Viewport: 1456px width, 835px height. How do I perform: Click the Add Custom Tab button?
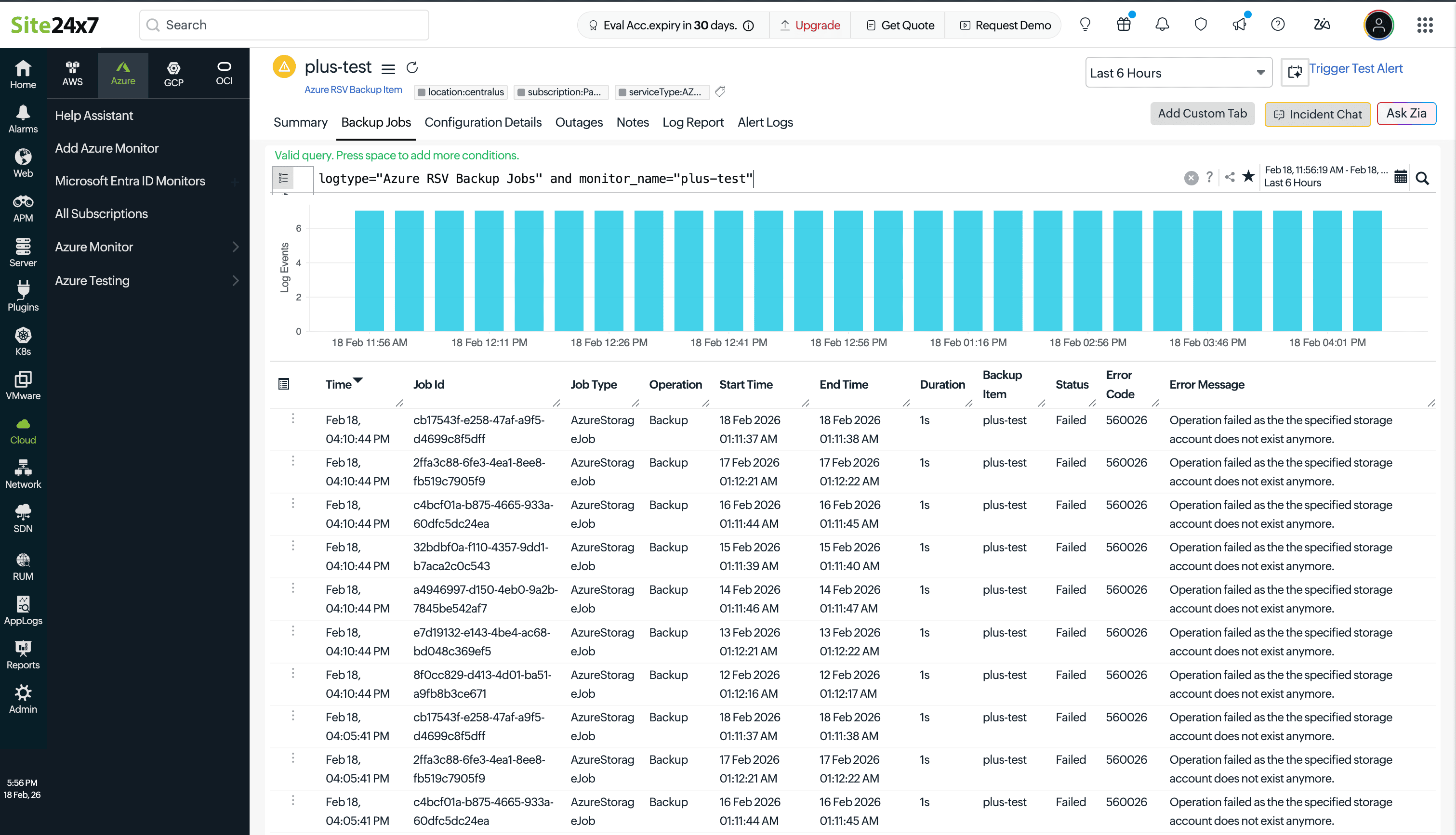(1203, 114)
